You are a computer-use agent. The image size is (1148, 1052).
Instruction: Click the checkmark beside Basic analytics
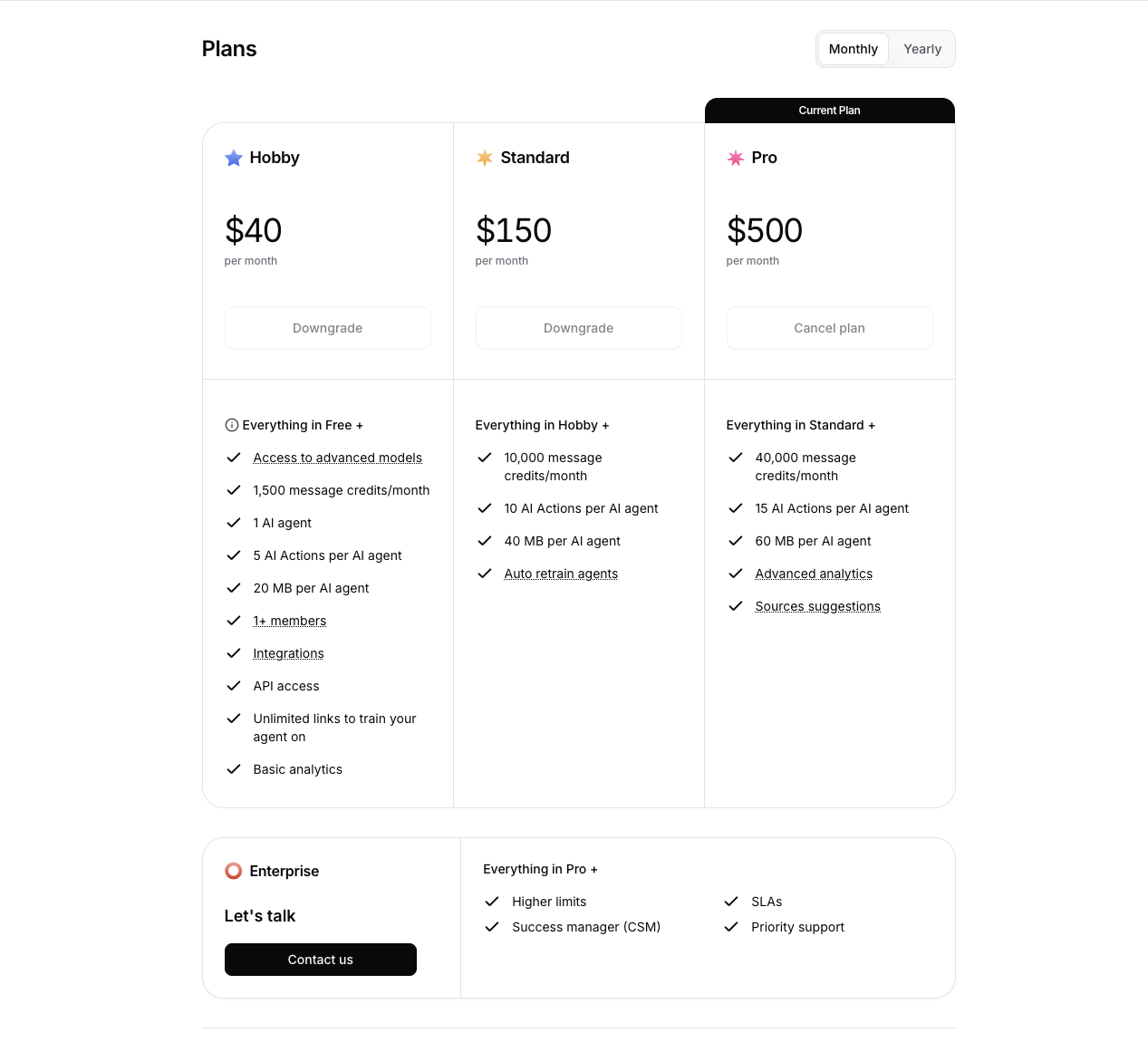click(x=233, y=769)
